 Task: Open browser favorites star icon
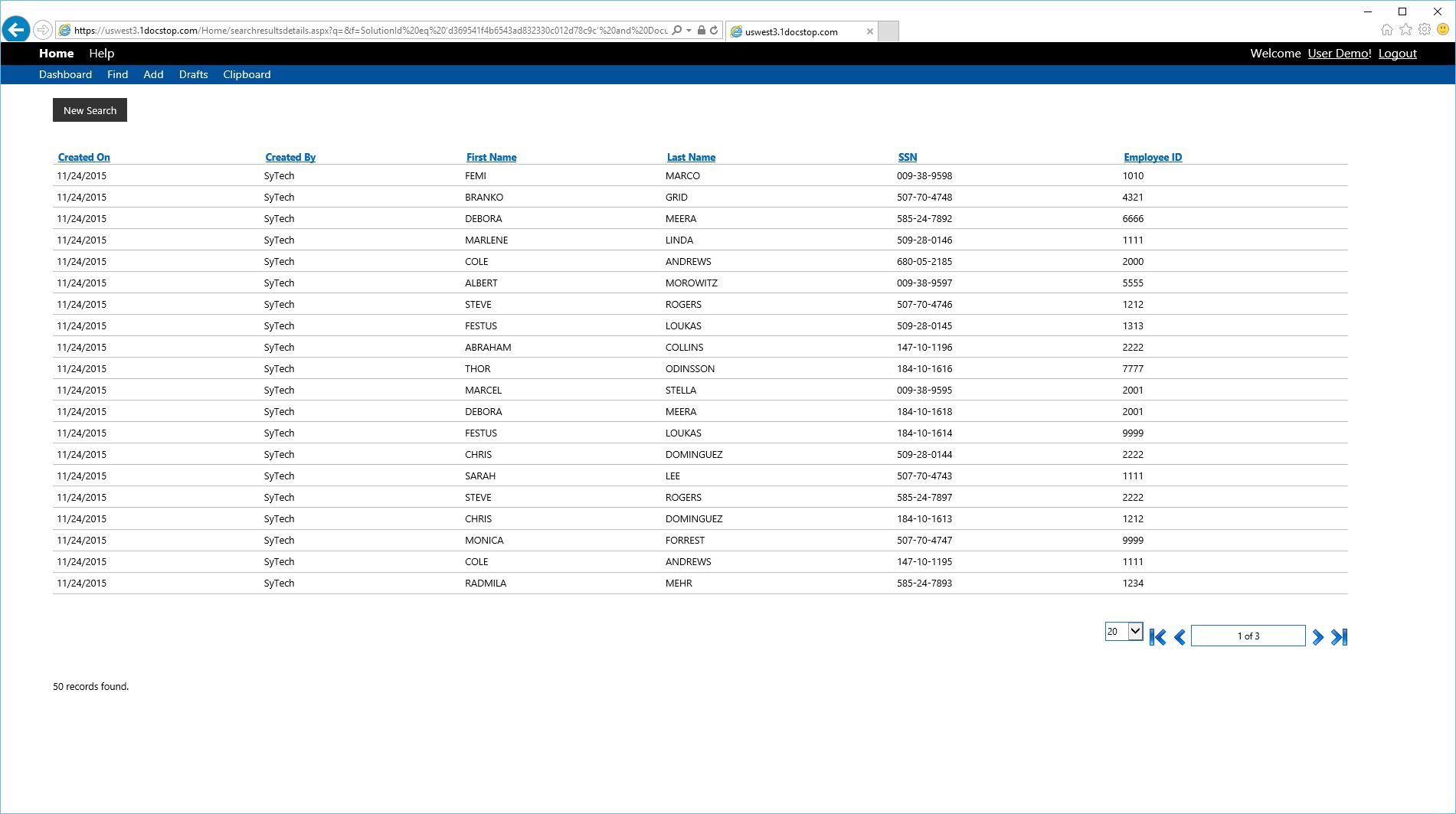[x=1405, y=30]
